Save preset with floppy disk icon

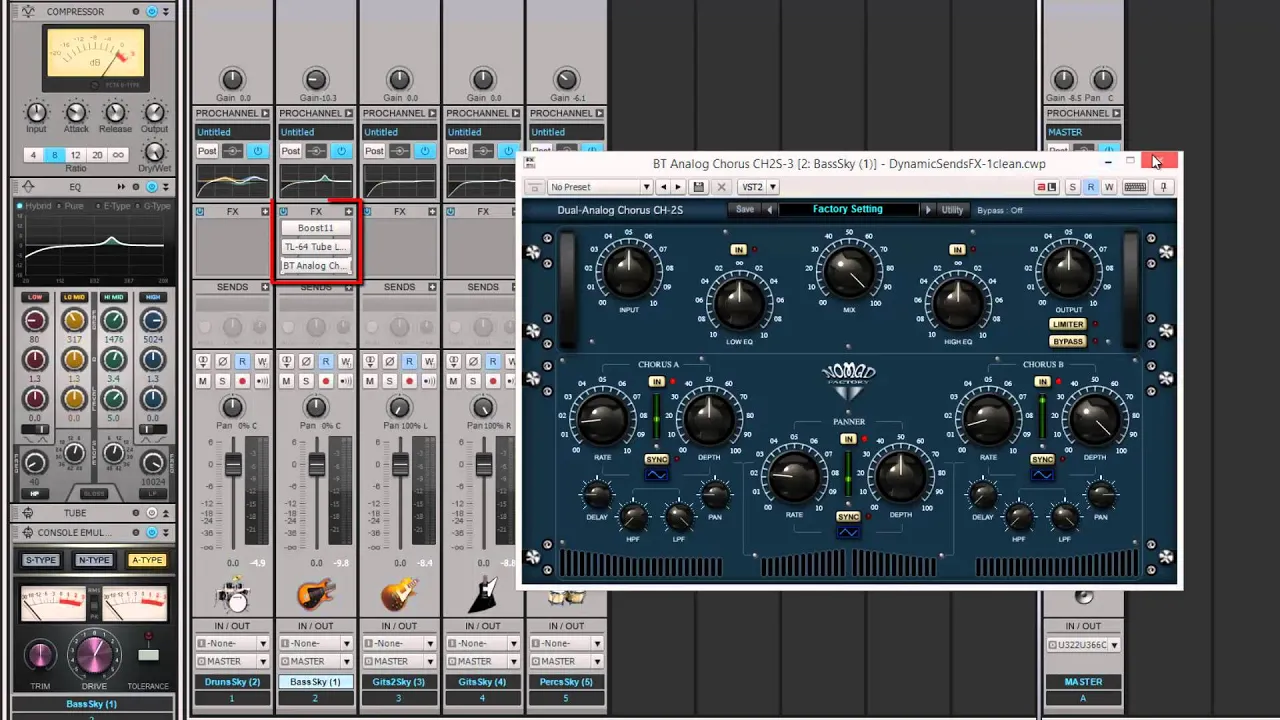pos(699,187)
